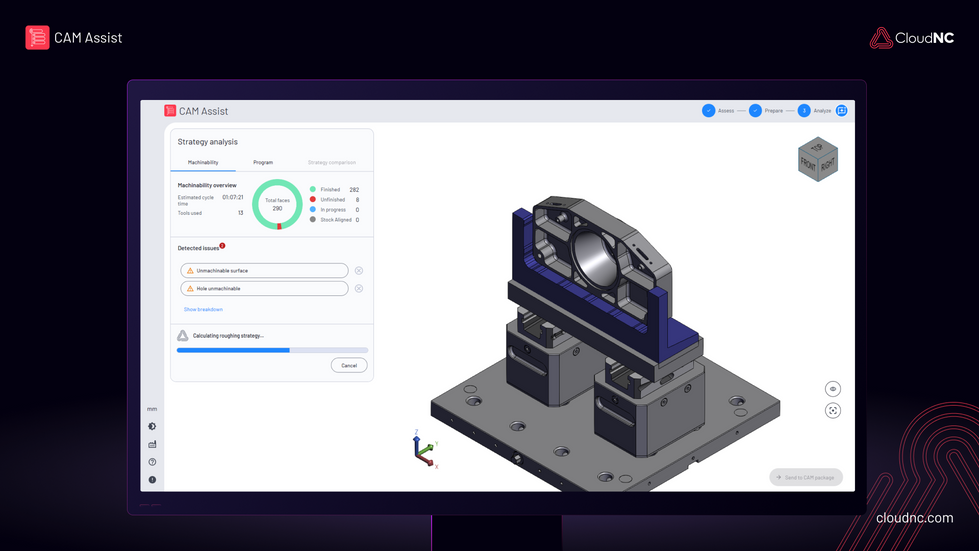Click the Analyze step number circle
979x551 pixels.
point(804,110)
